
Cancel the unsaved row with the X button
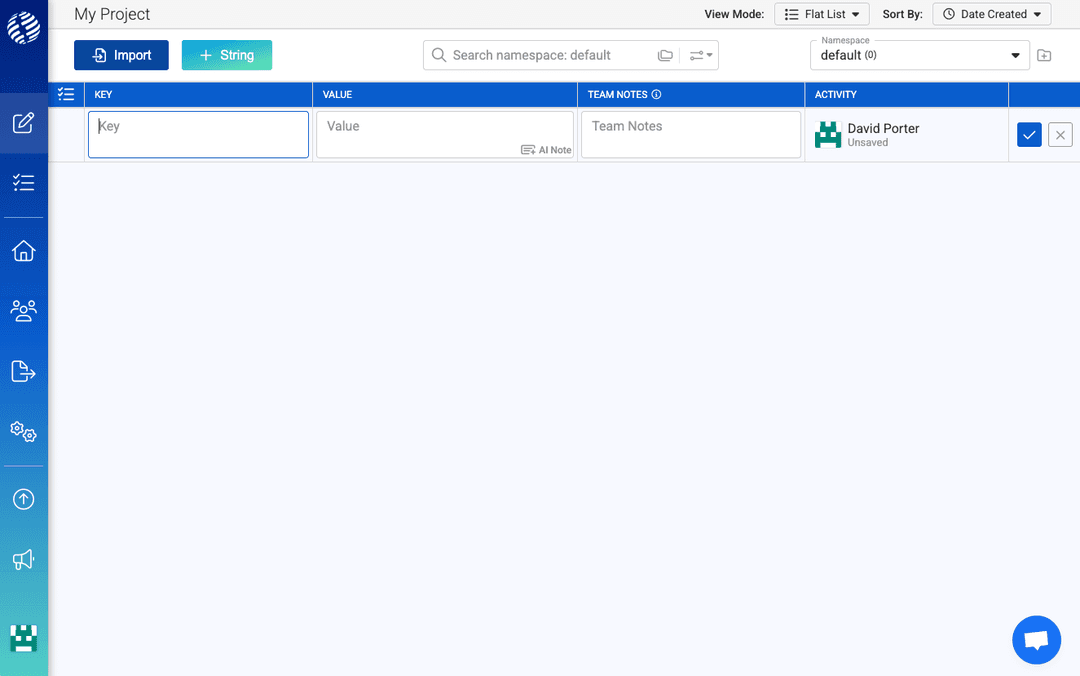pyautogui.click(x=1060, y=134)
